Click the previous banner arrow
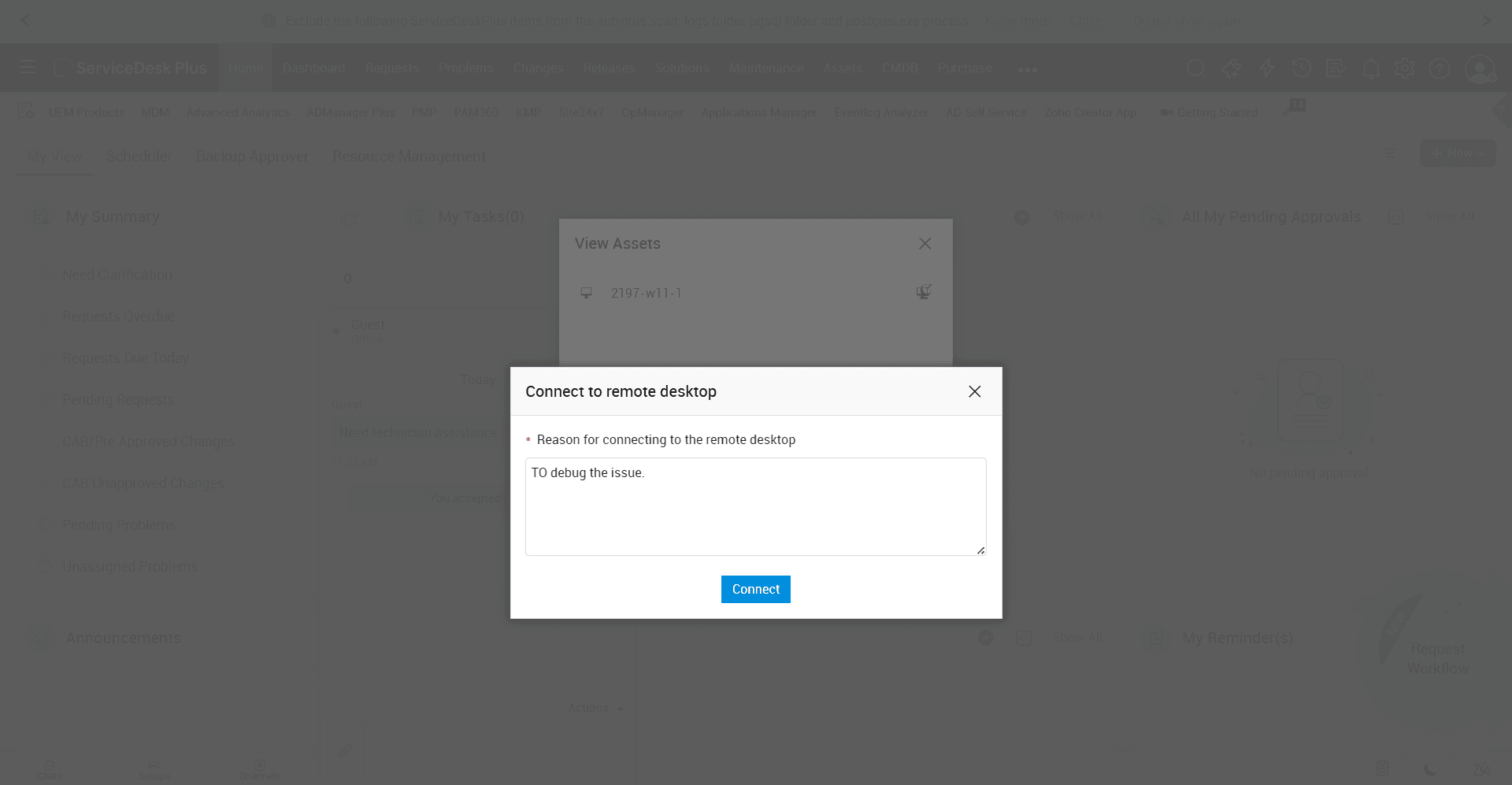Viewport: 1512px width, 785px height. point(25,20)
